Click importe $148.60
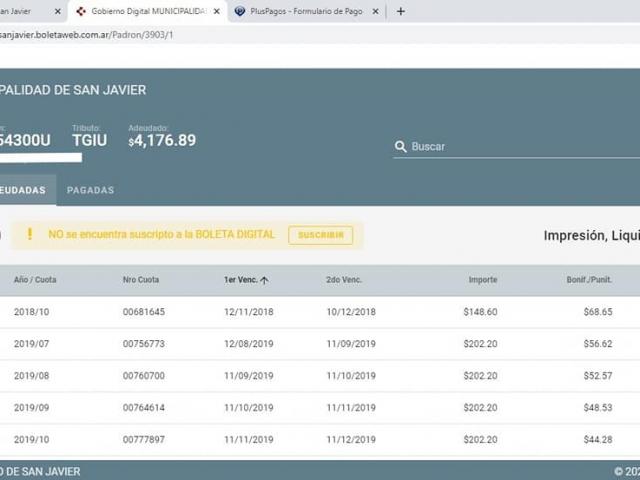Viewport: 640px width, 480px height. (x=480, y=312)
